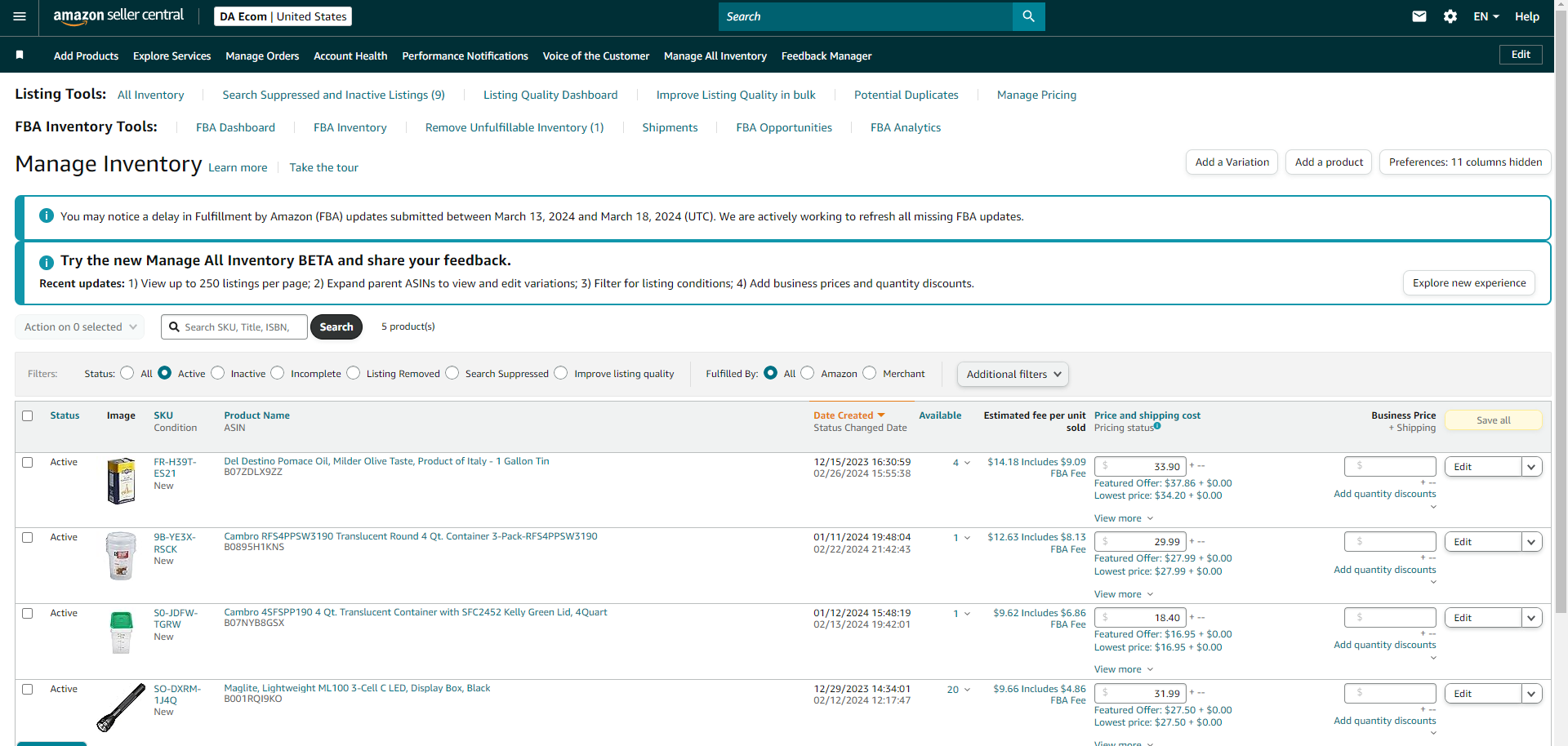Open Cambro RFS4PPSW3190 container product thumbnail
The height and width of the screenshot is (746, 1568).
coord(121,556)
